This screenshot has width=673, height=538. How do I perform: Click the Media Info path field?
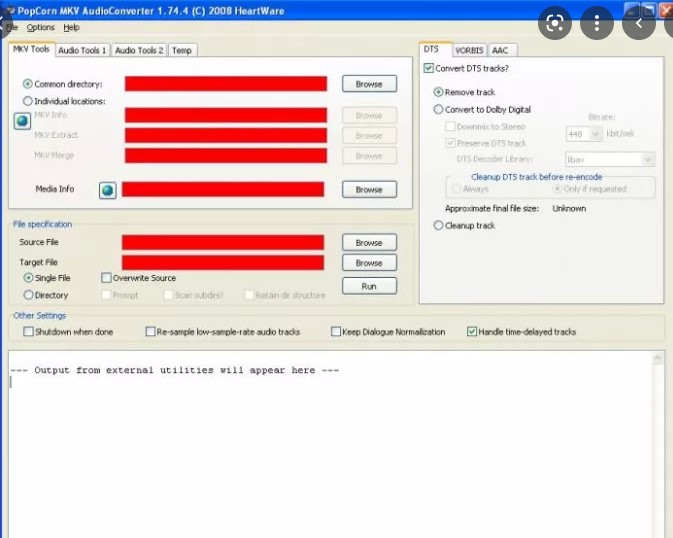pos(223,189)
